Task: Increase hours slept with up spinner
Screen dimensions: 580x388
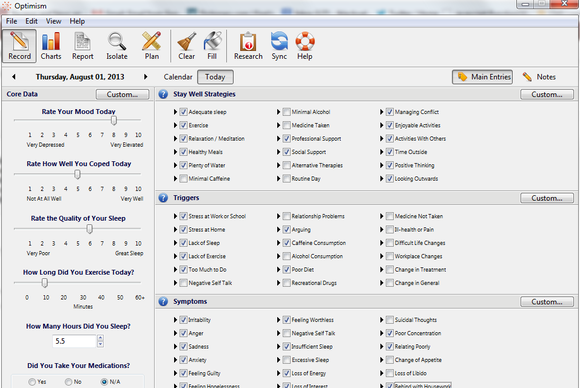Action: [x=100, y=338]
